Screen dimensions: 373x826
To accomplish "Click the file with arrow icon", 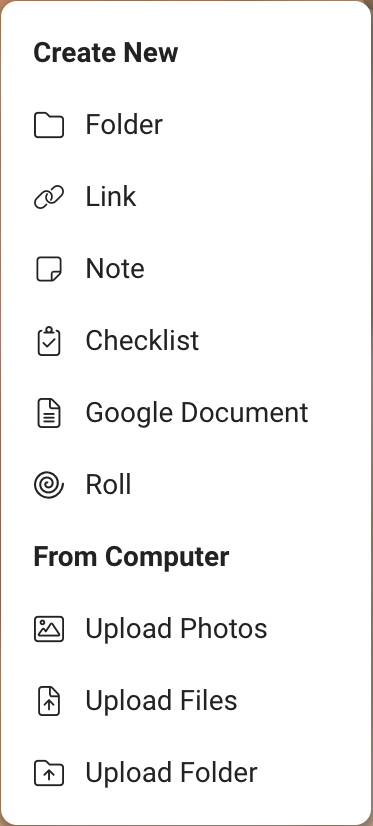I will 49,701.
